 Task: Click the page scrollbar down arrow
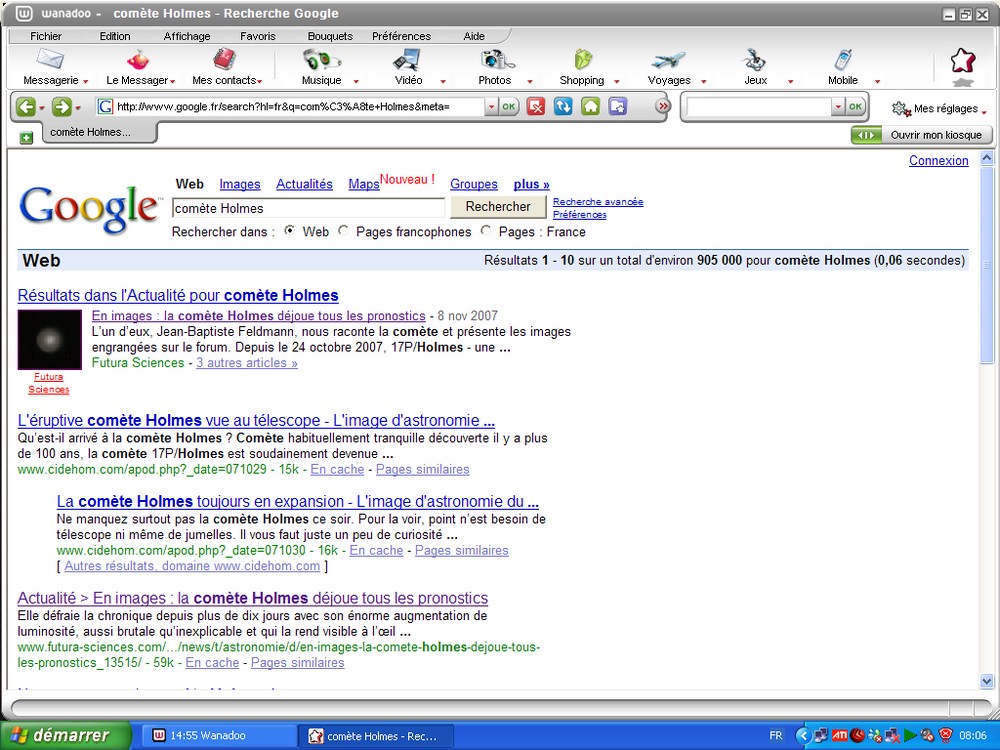pyautogui.click(x=987, y=681)
